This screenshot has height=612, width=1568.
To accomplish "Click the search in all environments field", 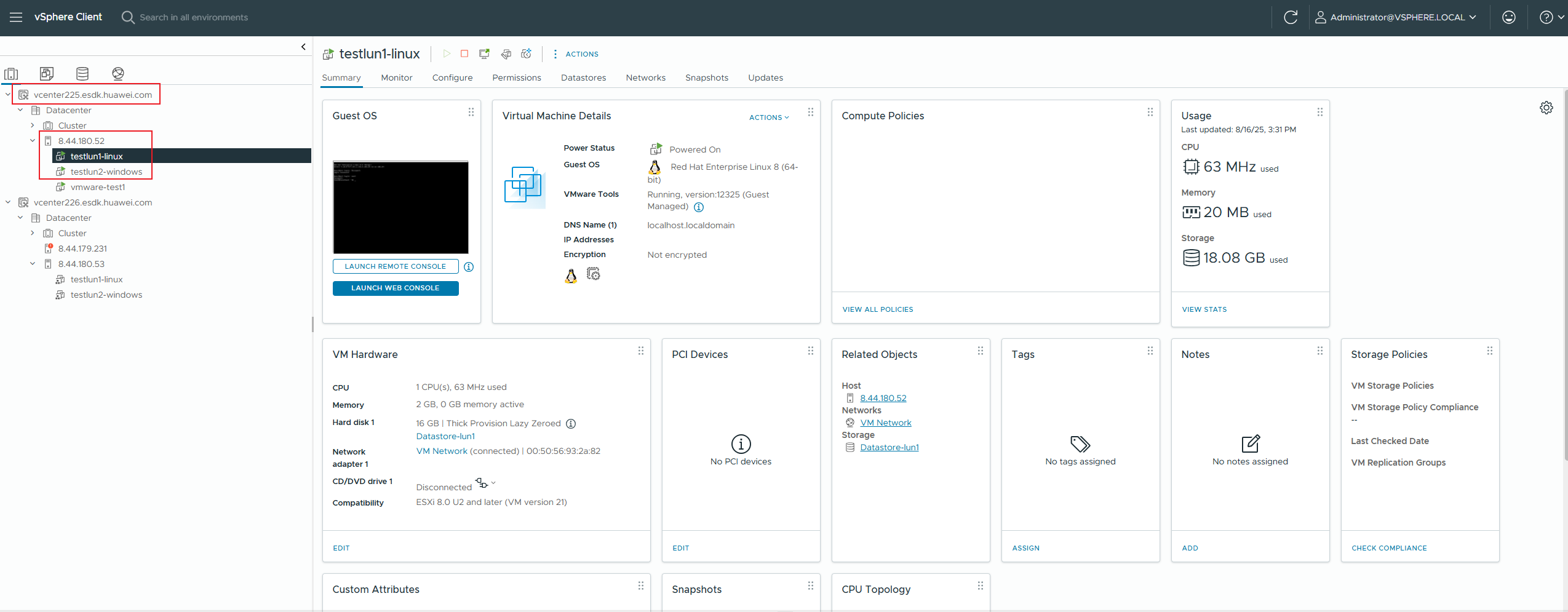I will (x=194, y=17).
